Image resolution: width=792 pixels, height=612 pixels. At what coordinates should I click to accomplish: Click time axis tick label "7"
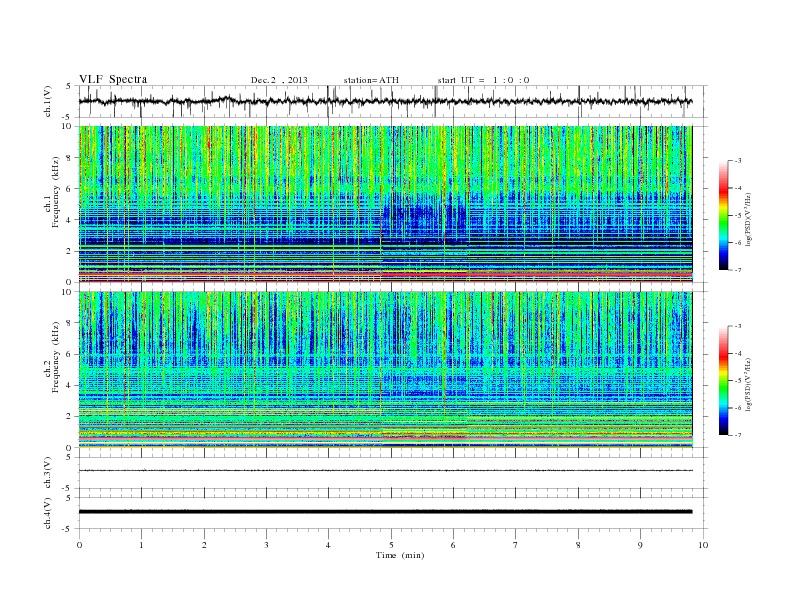click(x=516, y=545)
